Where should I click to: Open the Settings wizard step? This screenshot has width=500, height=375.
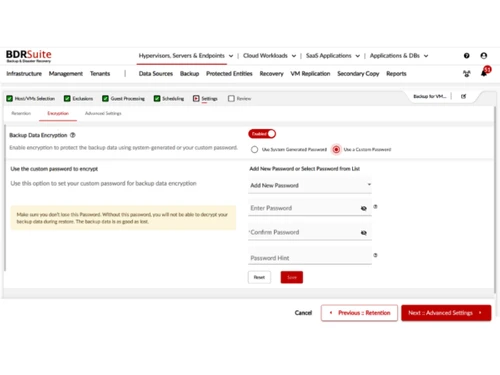click(205, 99)
